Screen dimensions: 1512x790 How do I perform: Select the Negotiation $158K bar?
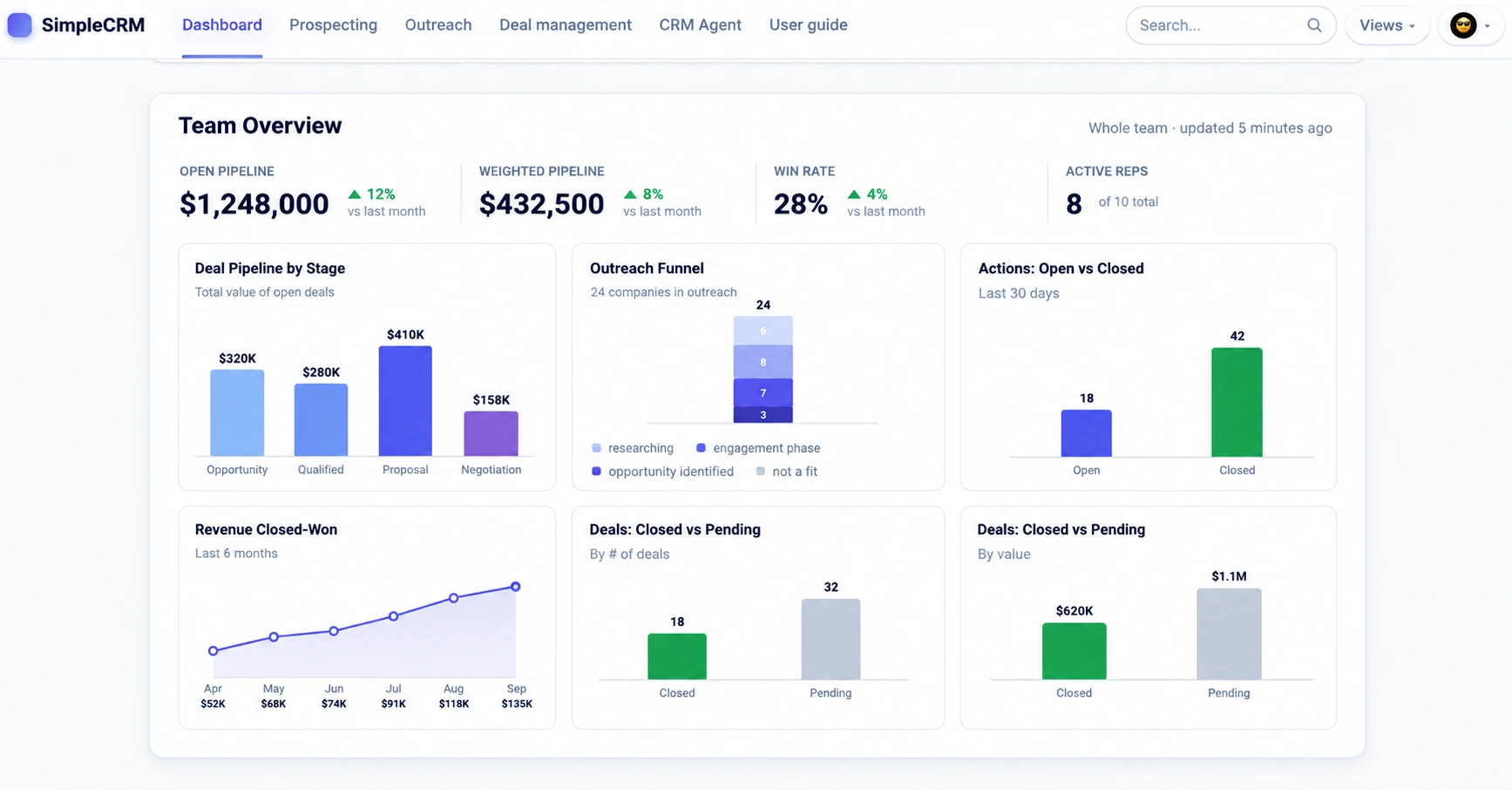(491, 433)
